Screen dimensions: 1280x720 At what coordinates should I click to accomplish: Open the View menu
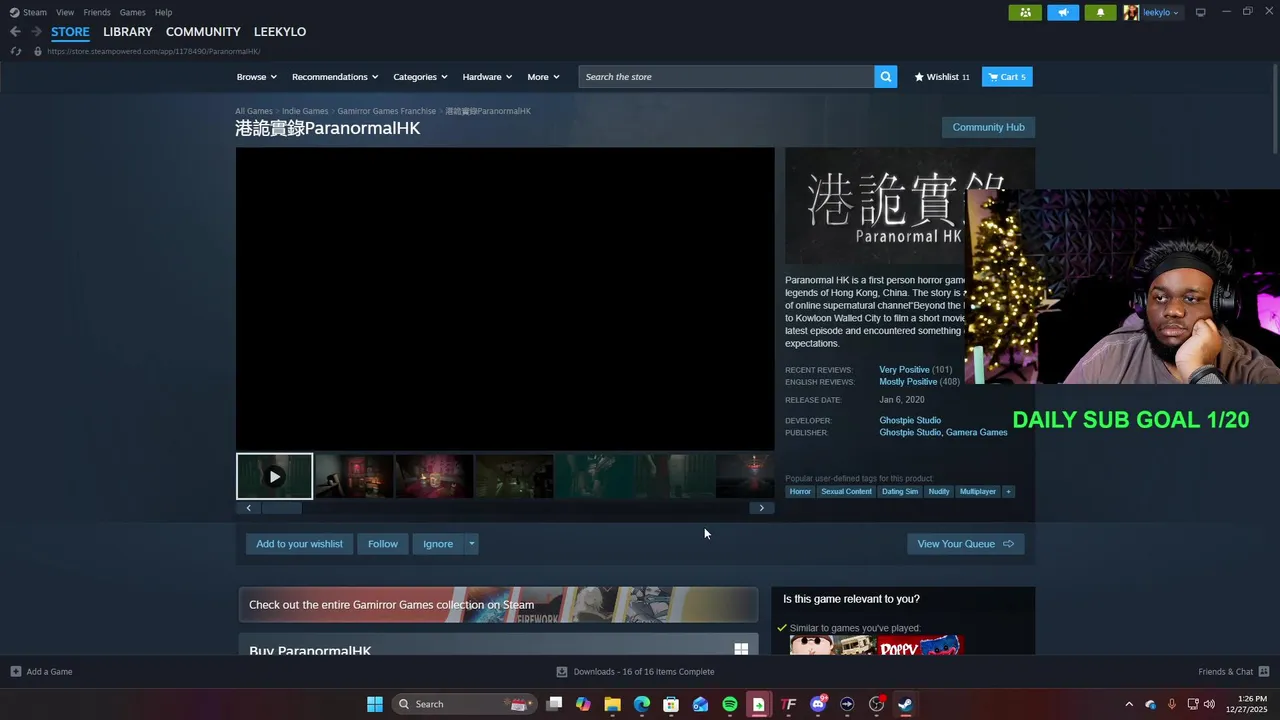click(x=65, y=12)
